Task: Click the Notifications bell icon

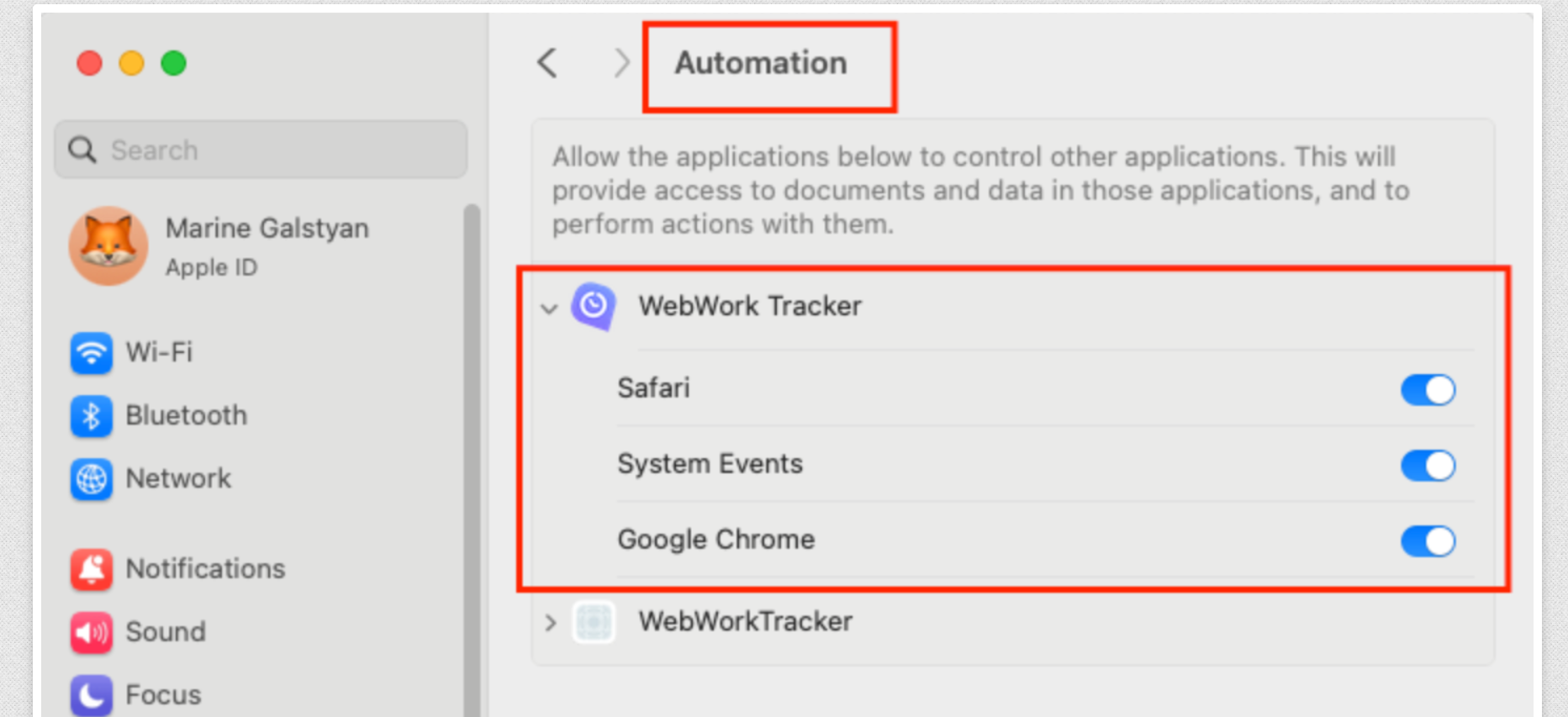Action: tap(91, 569)
